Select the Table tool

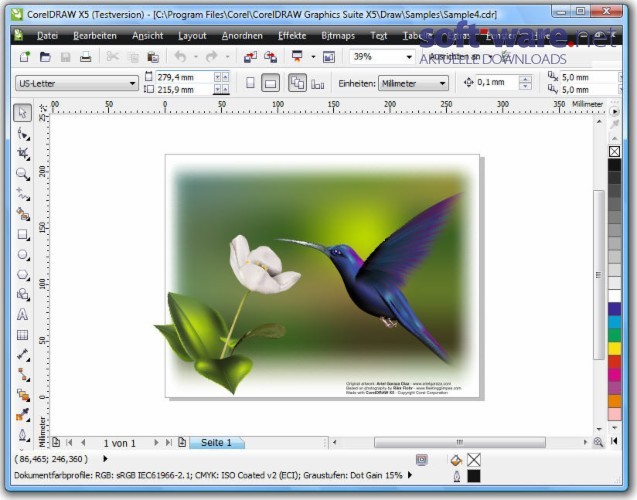[22, 335]
